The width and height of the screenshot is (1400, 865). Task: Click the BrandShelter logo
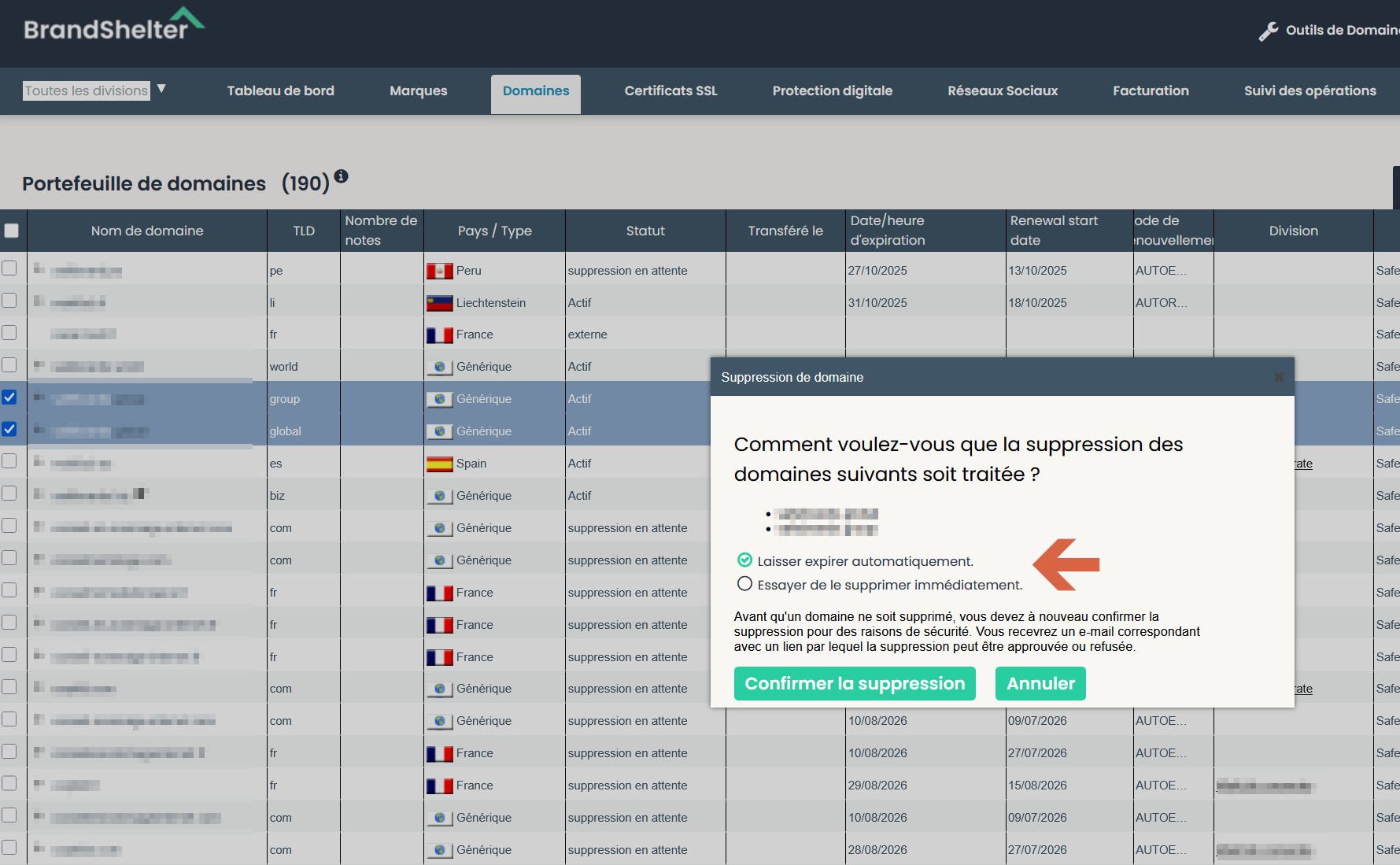click(114, 24)
